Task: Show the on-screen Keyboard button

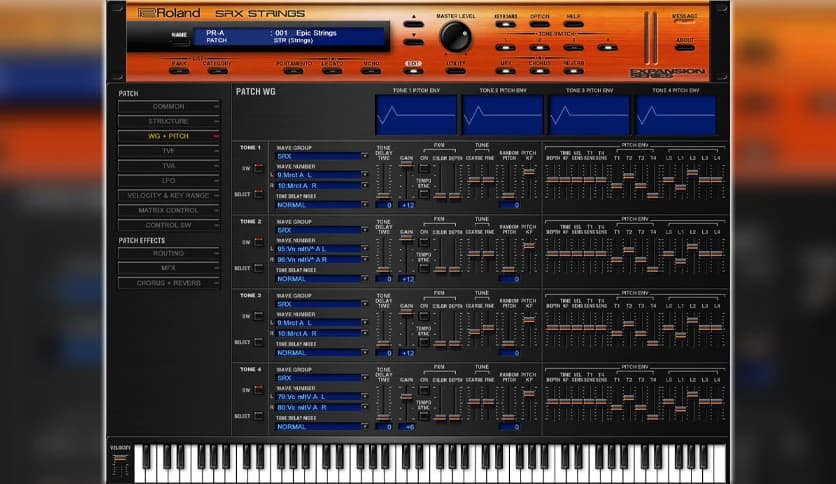Action: (x=505, y=24)
